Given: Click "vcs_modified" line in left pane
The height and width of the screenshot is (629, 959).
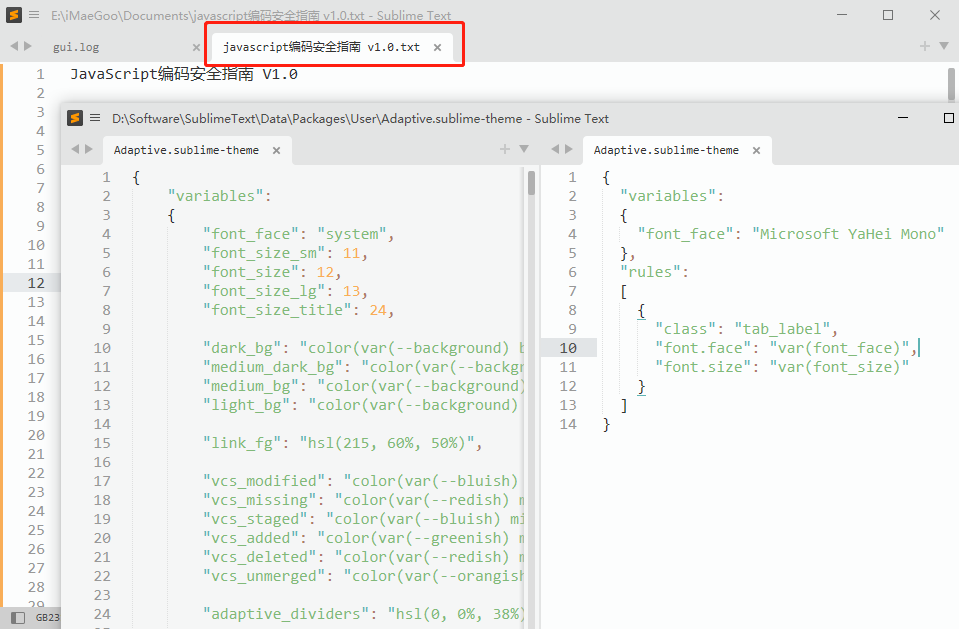Looking at the screenshot, I should click(361, 480).
